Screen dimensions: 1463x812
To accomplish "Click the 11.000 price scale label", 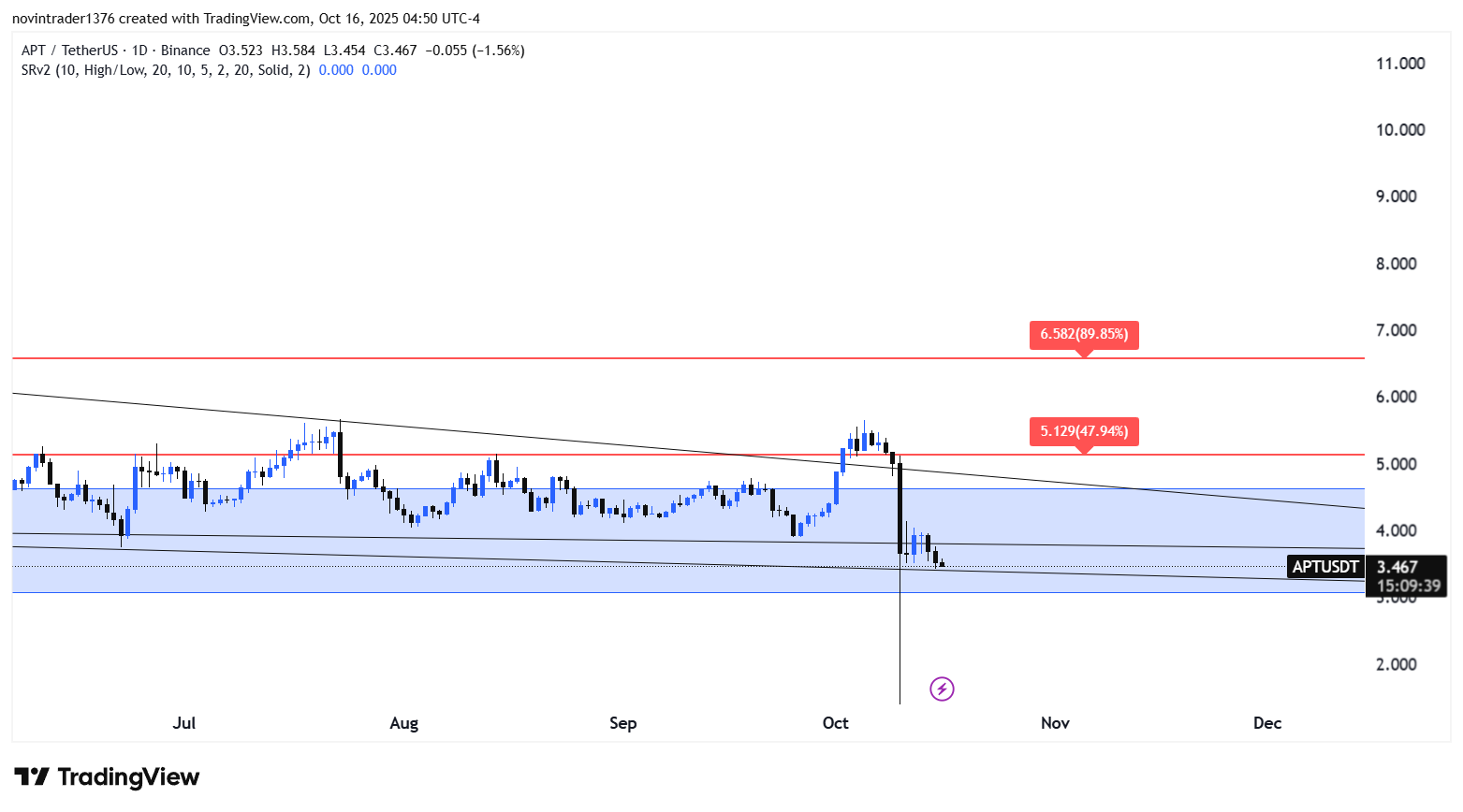I will pyautogui.click(x=1400, y=64).
